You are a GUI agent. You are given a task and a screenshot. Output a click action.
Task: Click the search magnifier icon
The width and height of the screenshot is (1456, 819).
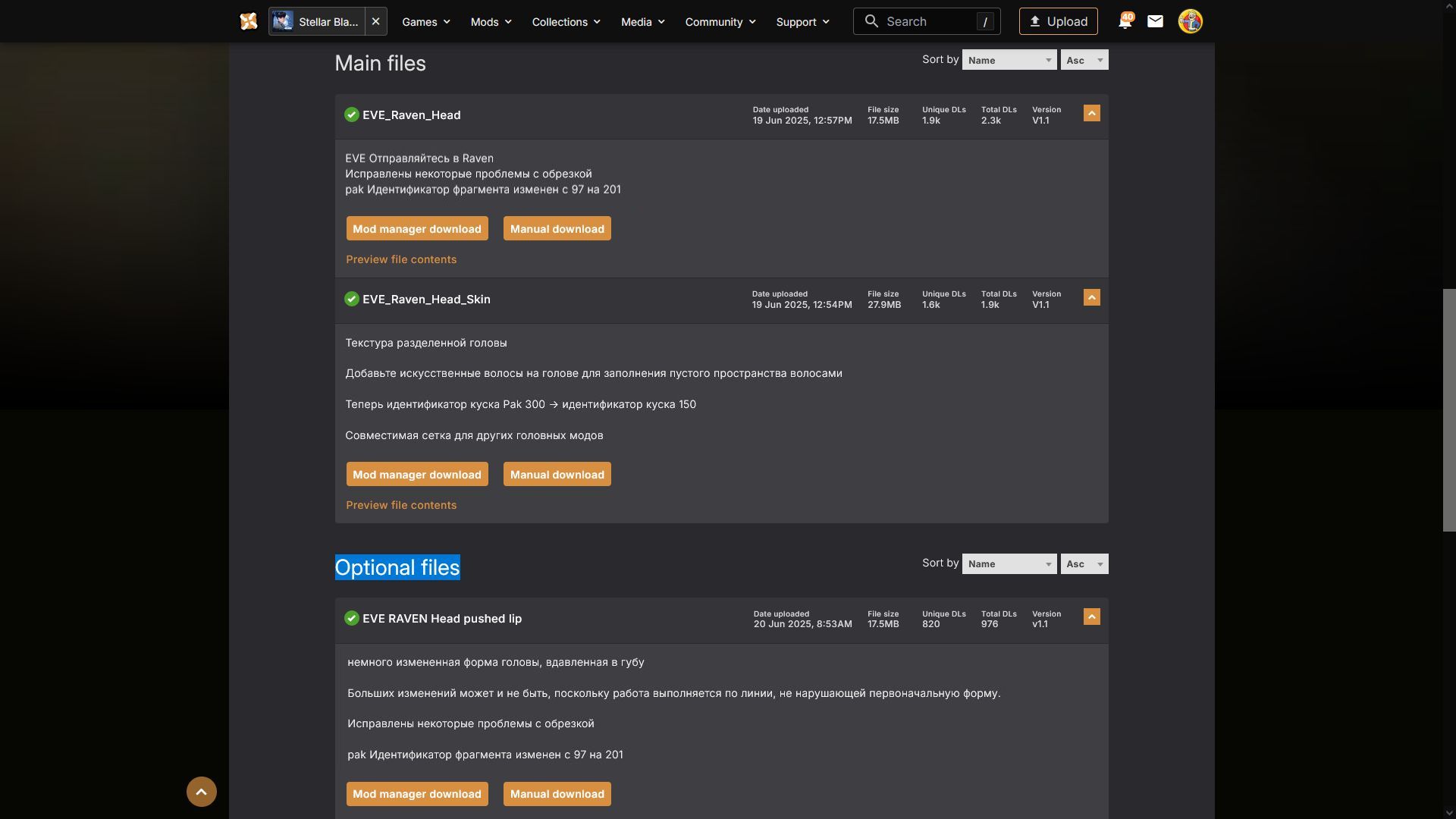click(871, 21)
